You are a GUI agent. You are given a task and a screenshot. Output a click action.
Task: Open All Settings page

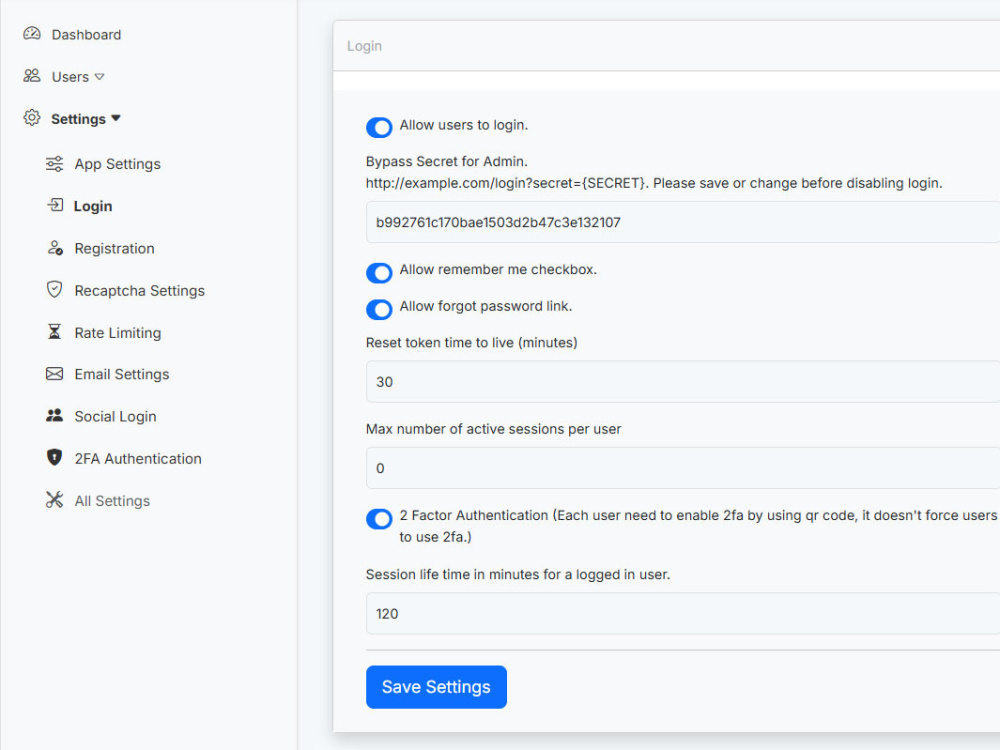(112, 501)
